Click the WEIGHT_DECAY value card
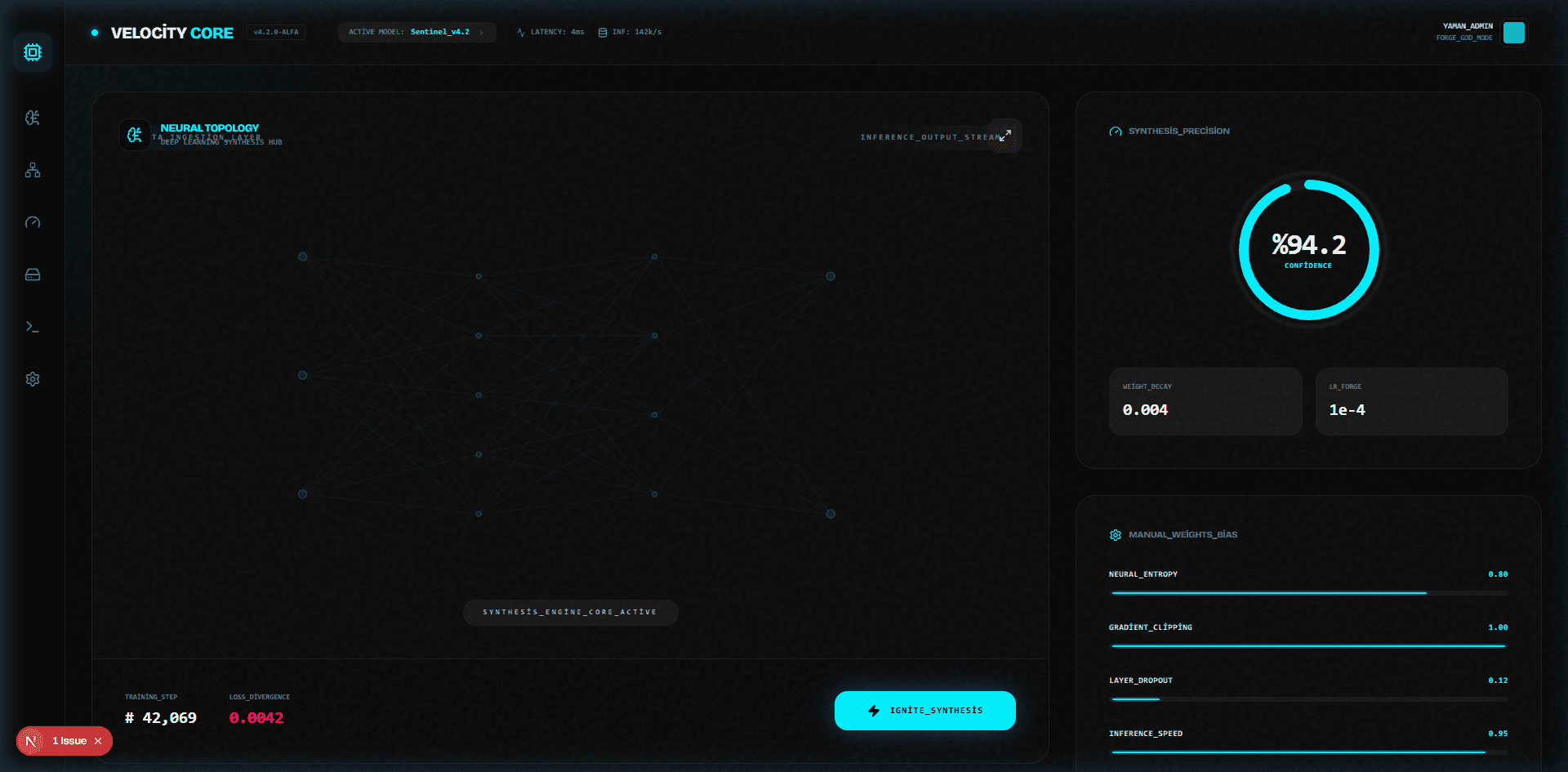This screenshot has width=1568, height=772. [1205, 401]
